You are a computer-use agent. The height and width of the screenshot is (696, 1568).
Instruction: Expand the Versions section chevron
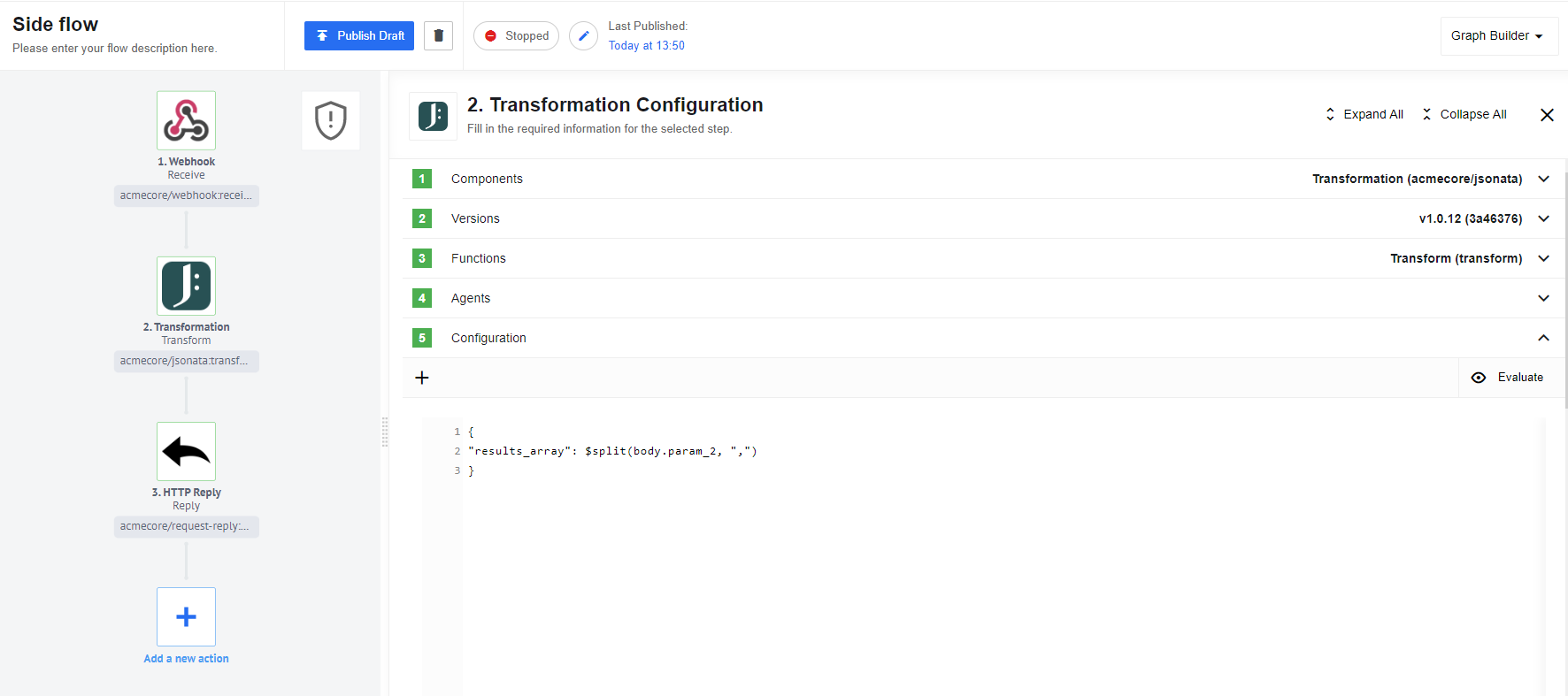(1543, 218)
